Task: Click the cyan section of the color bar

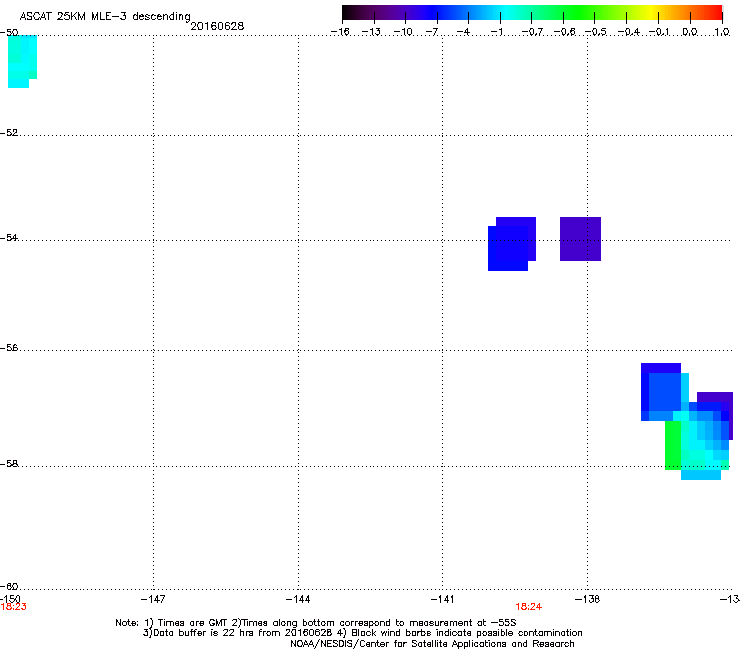Action: pos(507,13)
